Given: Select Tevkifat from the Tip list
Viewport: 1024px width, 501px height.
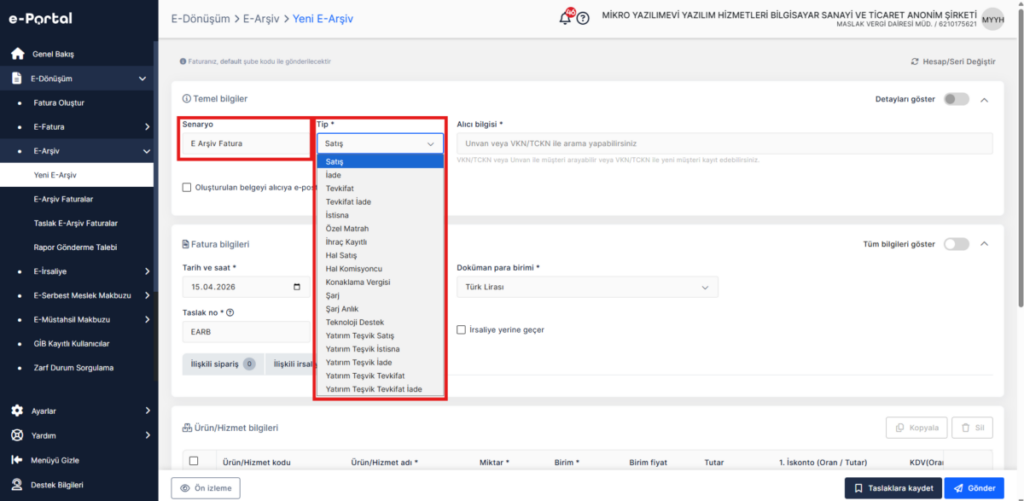Looking at the screenshot, I should coord(380,188).
